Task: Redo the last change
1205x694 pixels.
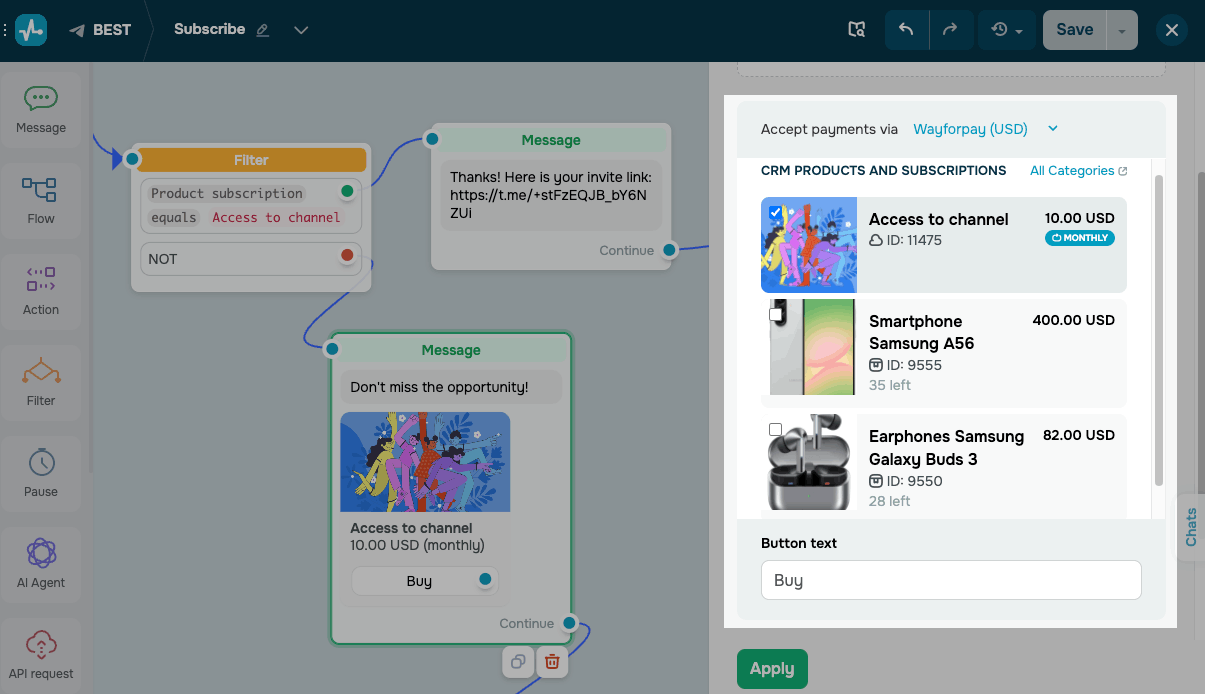Action: point(951,30)
